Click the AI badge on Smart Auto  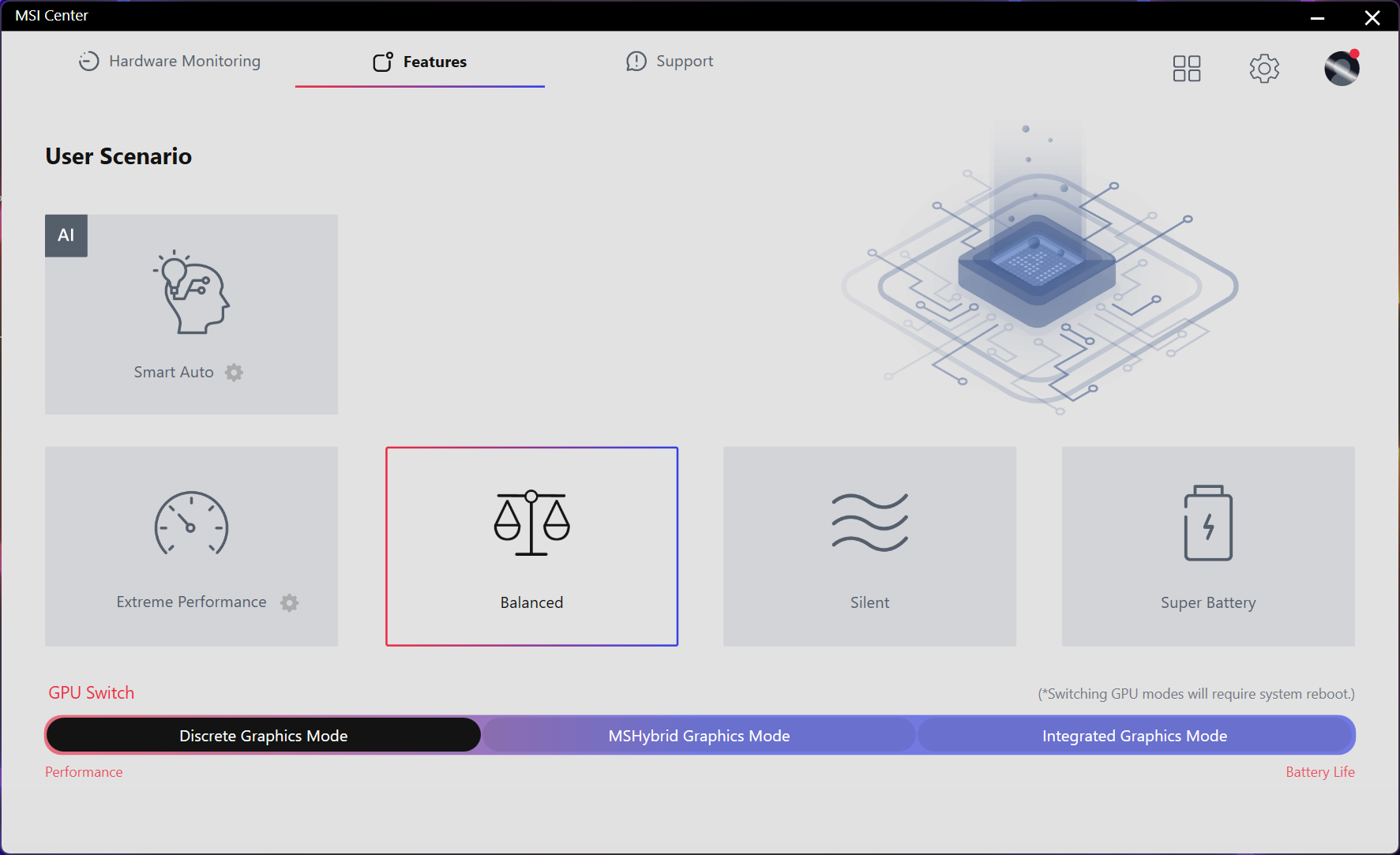pos(66,235)
